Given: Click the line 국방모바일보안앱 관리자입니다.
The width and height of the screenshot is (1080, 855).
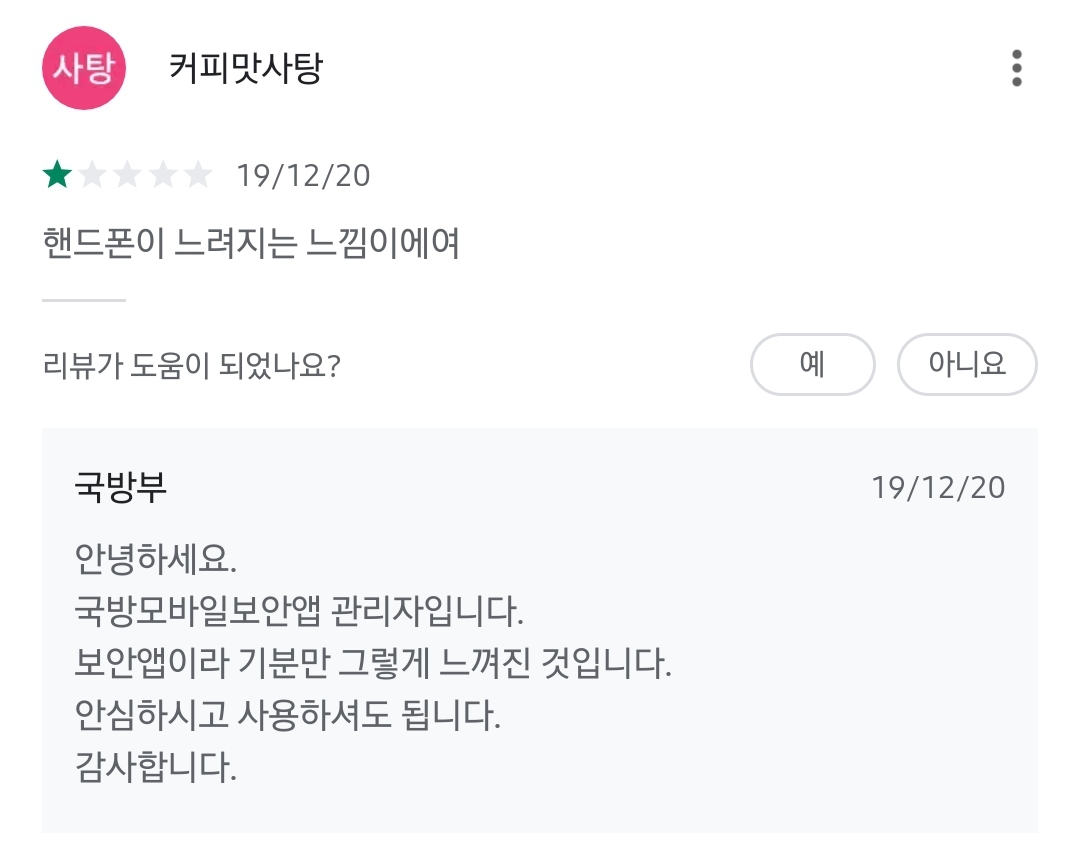Looking at the screenshot, I should (x=299, y=611).
